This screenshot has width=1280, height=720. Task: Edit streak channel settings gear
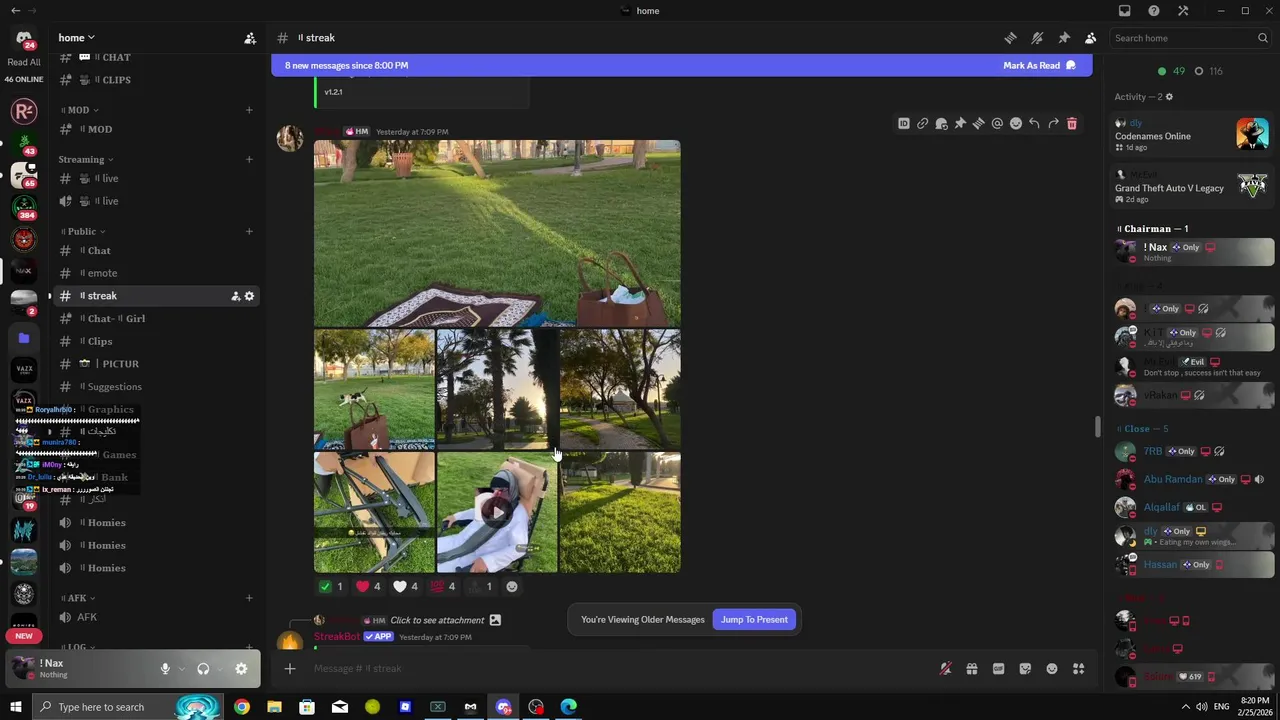click(249, 296)
